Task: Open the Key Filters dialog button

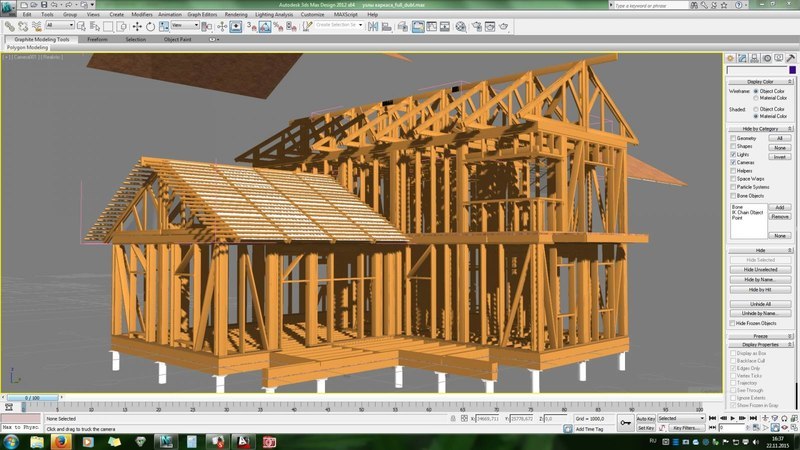Action: click(x=686, y=428)
